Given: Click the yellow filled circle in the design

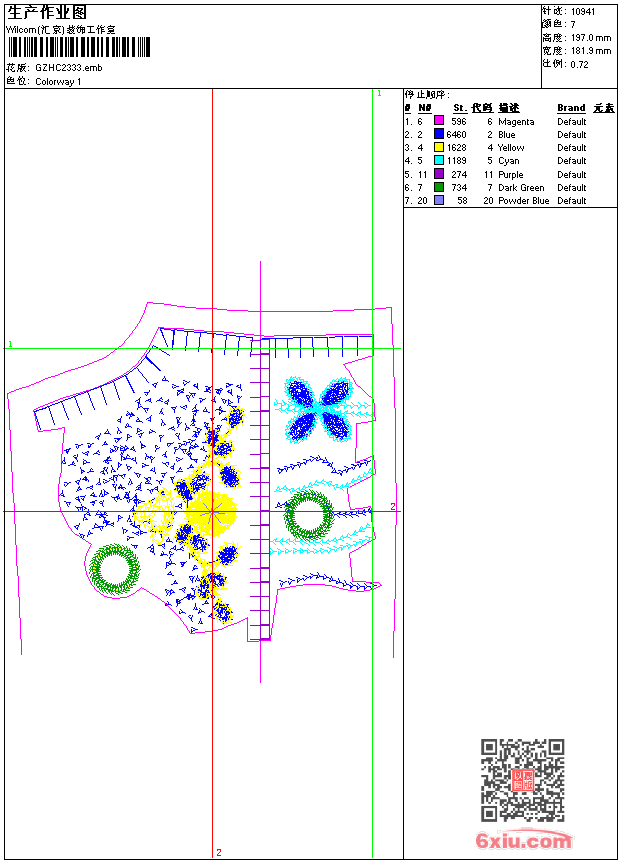Looking at the screenshot, I should [x=211, y=513].
